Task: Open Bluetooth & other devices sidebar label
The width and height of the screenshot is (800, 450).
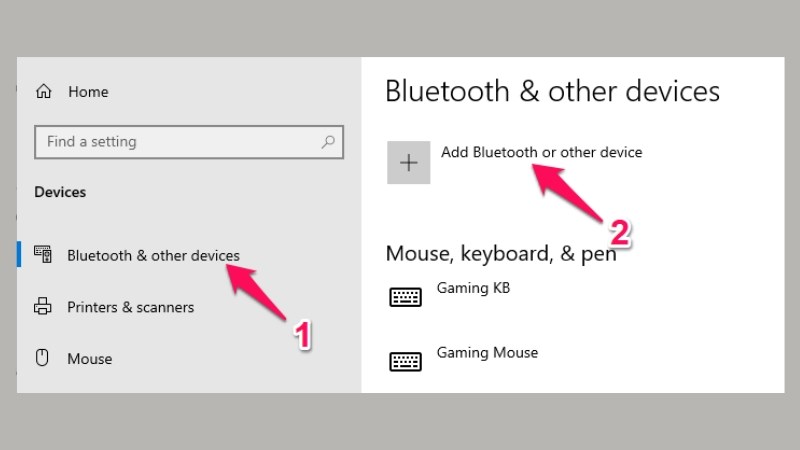Action: (153, 256)
